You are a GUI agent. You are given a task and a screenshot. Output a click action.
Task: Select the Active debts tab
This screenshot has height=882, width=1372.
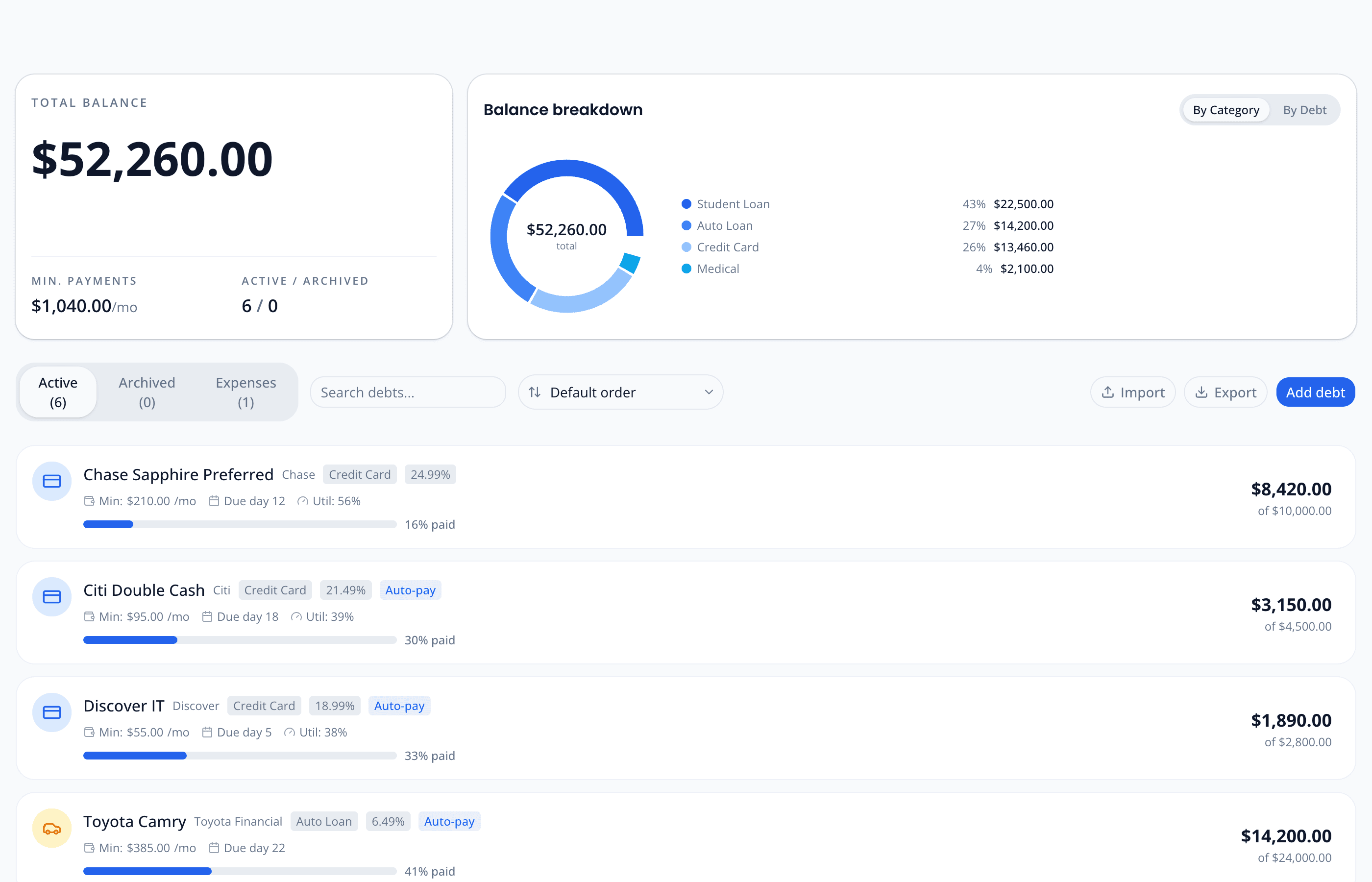click(x=58, y=392)
